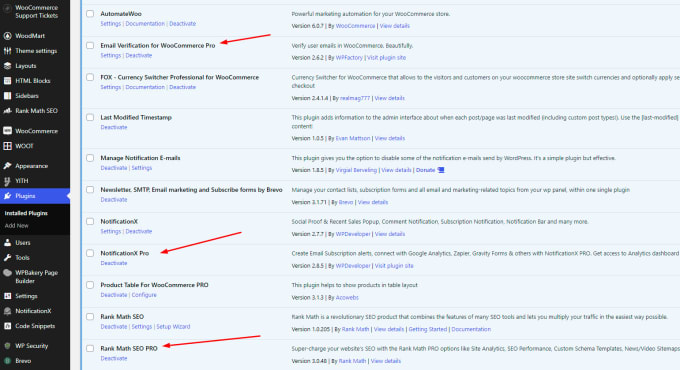This screenshot has height=370, width=680.
Task: Tick Product Table For WooCommerce PRO checkbox
Action: (90, 285)
